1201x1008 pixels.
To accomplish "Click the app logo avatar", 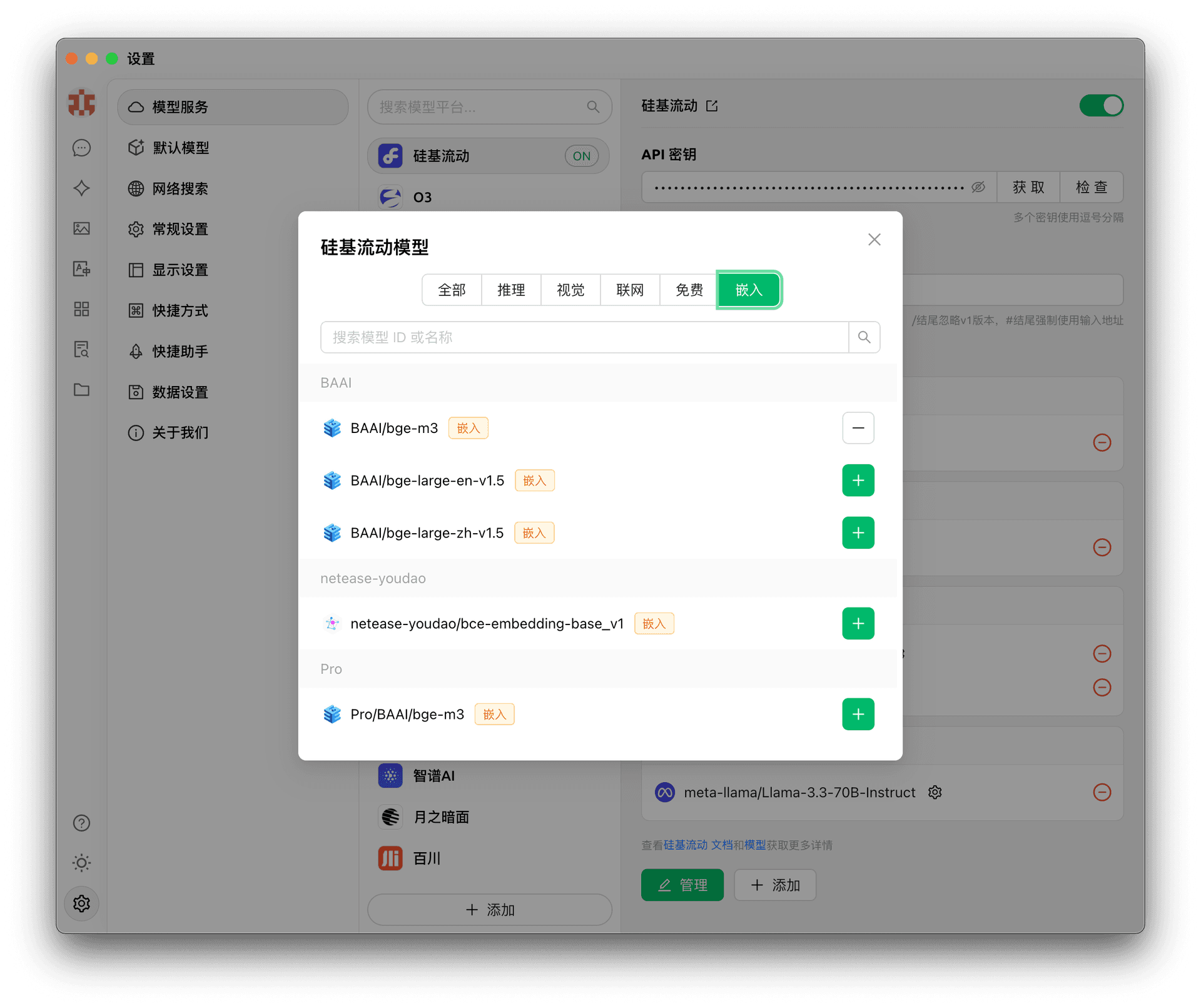I will click(x=81, y=103).
